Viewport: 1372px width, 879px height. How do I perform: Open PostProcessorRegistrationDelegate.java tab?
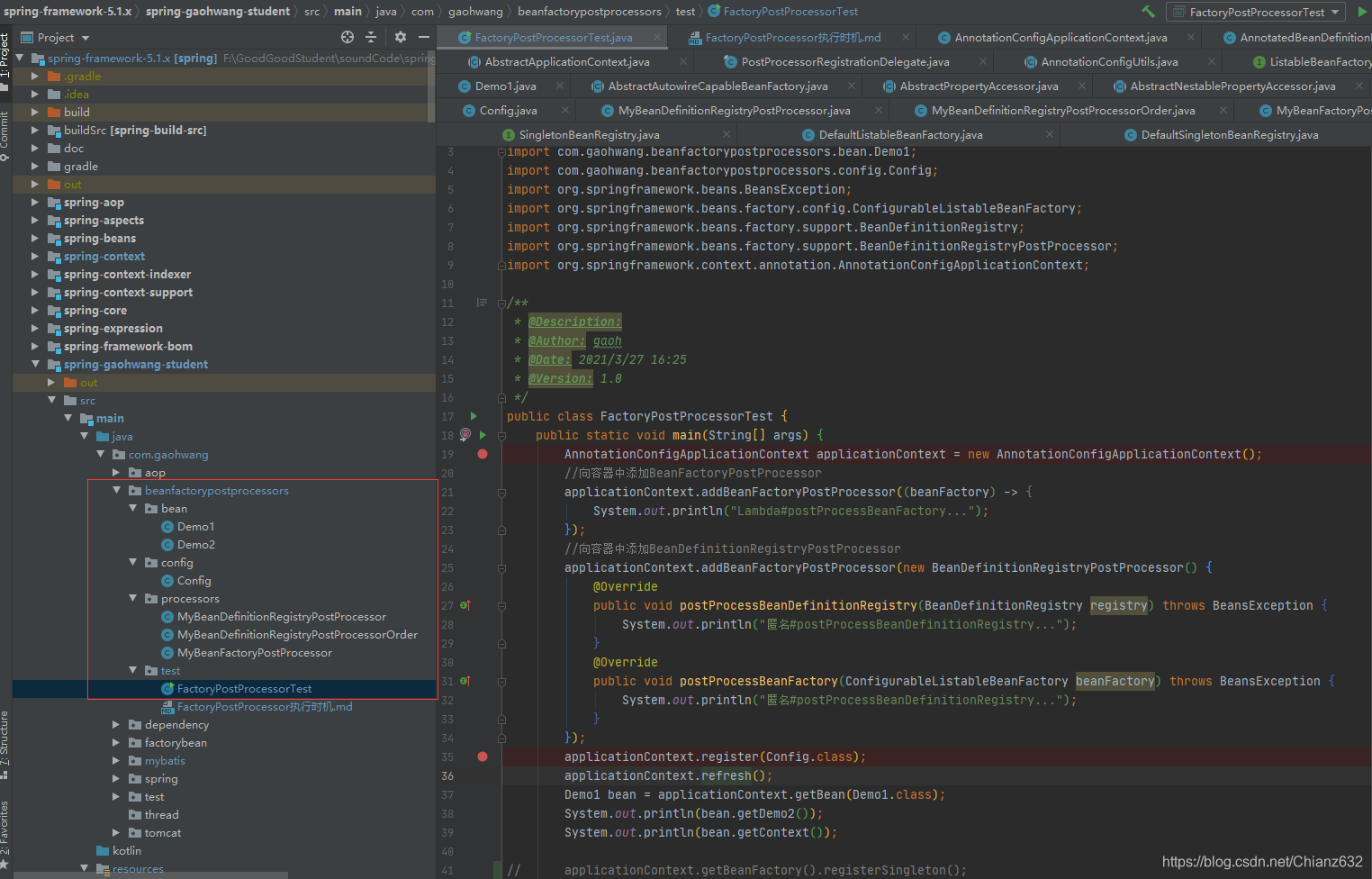(844, 61)
